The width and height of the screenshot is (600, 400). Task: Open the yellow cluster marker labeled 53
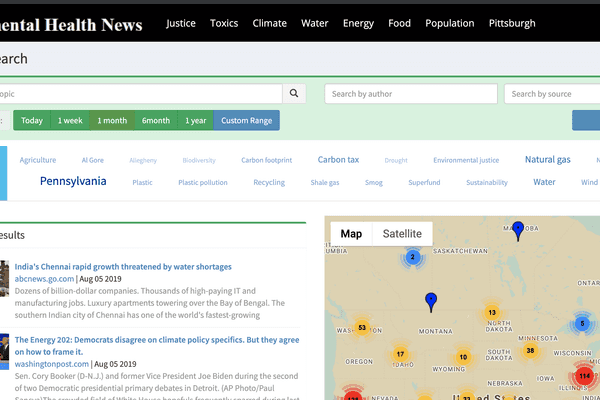pyautogui.click(x=362, y=328)
